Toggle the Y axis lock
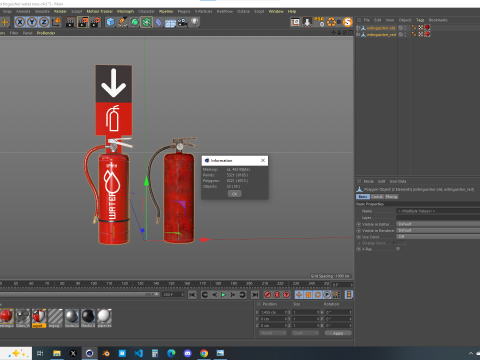The height and width of the screenshot is (360, 480). (32, 22)
